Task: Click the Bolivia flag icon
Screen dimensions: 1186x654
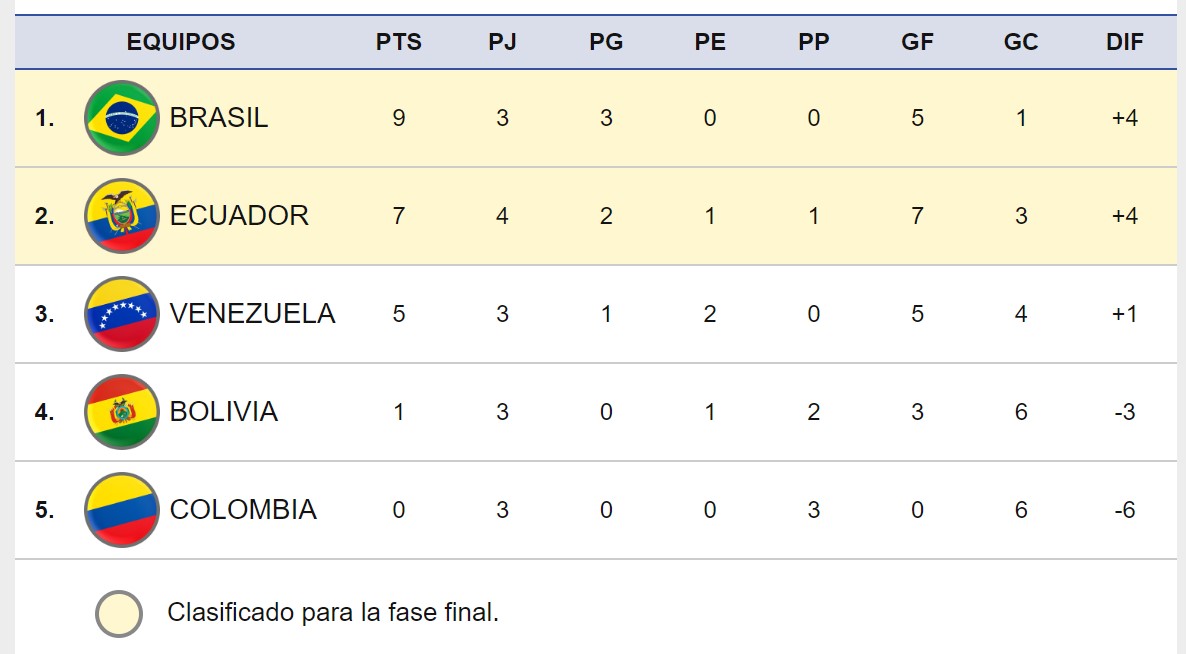Action: pos(122,412)
